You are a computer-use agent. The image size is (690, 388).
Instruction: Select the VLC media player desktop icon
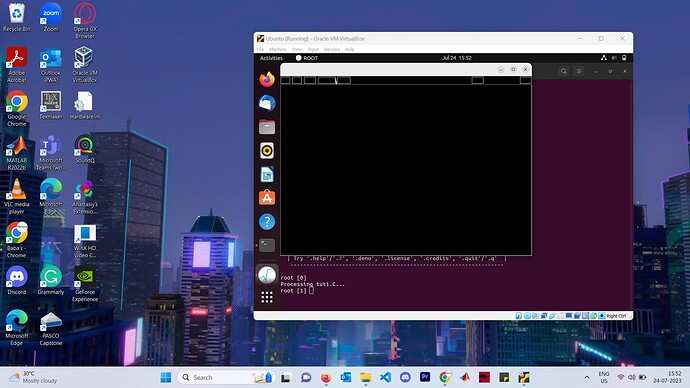tap(17, 197)
